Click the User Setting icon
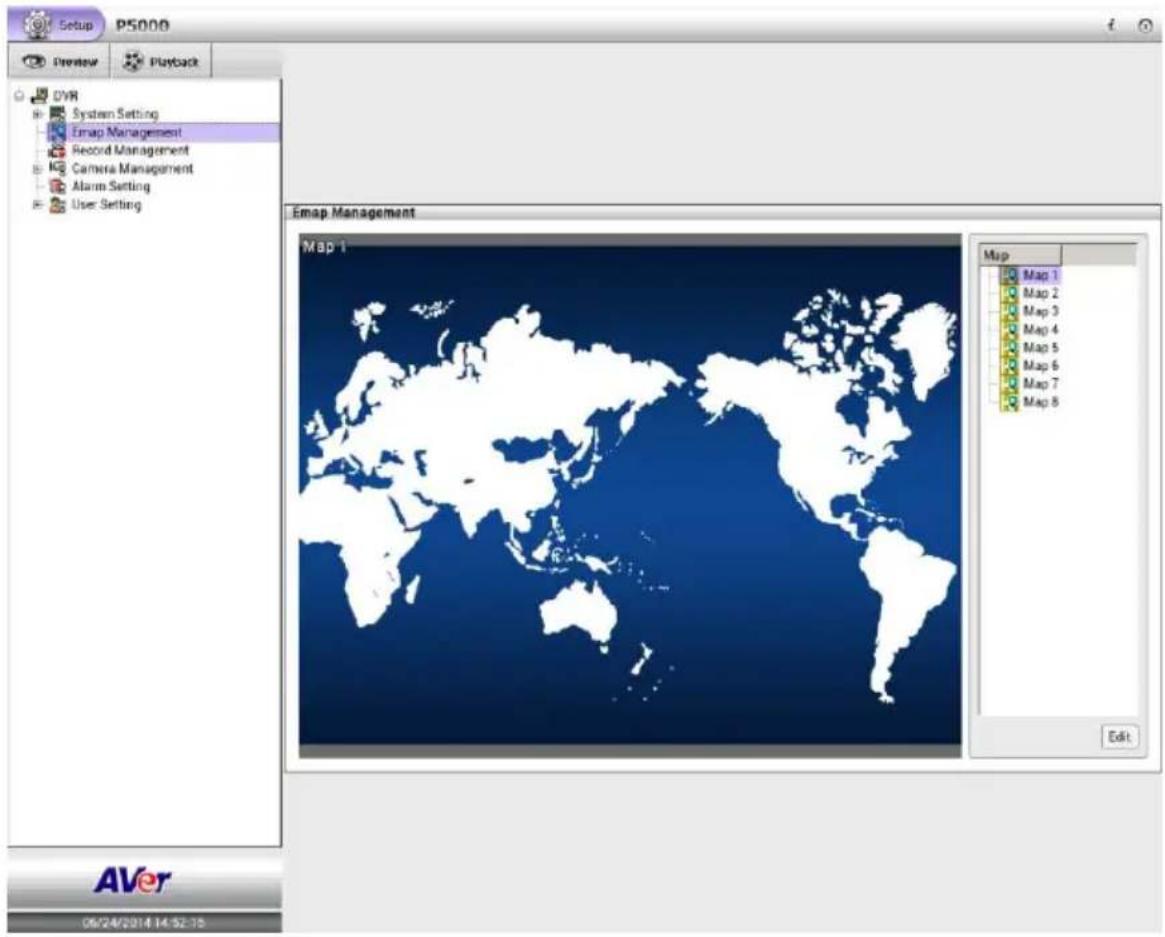1165x937 pixels. pyautogui.click(x=57, y=205)
